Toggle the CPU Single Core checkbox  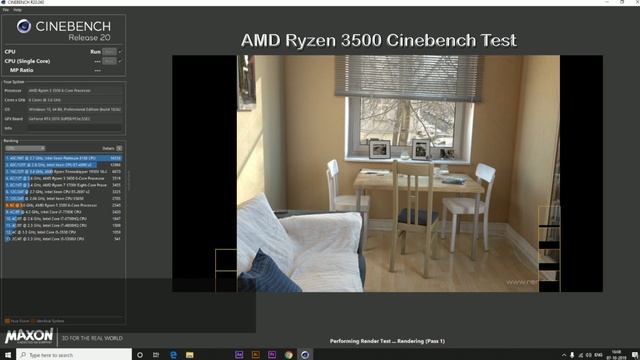click(x=120, y=61)
